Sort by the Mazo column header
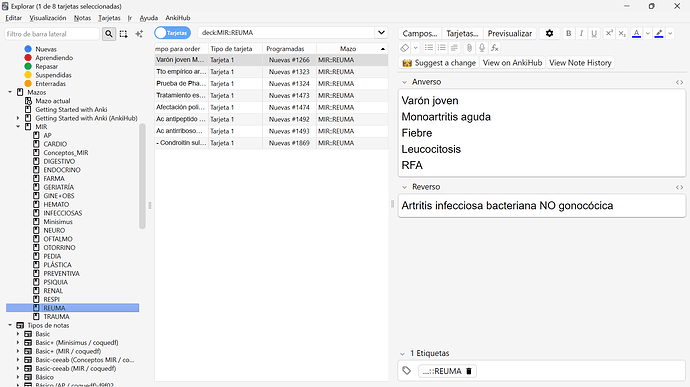 348,49
